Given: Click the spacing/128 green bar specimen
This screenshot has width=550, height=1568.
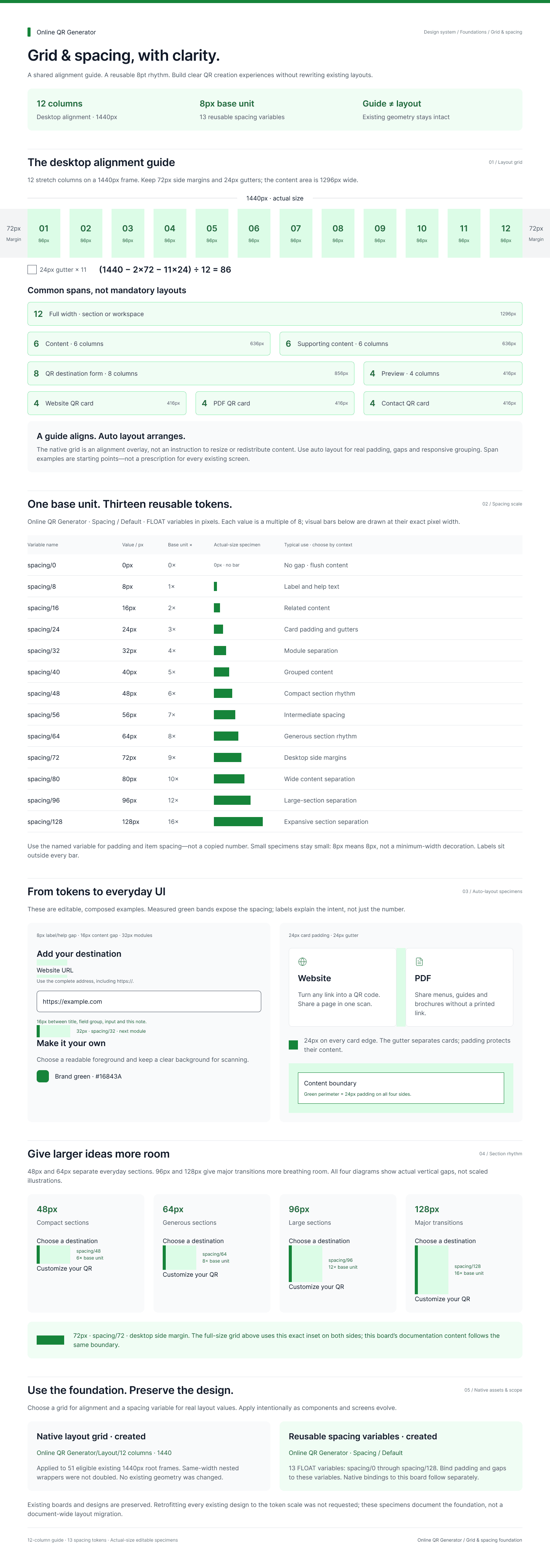Looking at the screenshot, I should click(238, 822).
